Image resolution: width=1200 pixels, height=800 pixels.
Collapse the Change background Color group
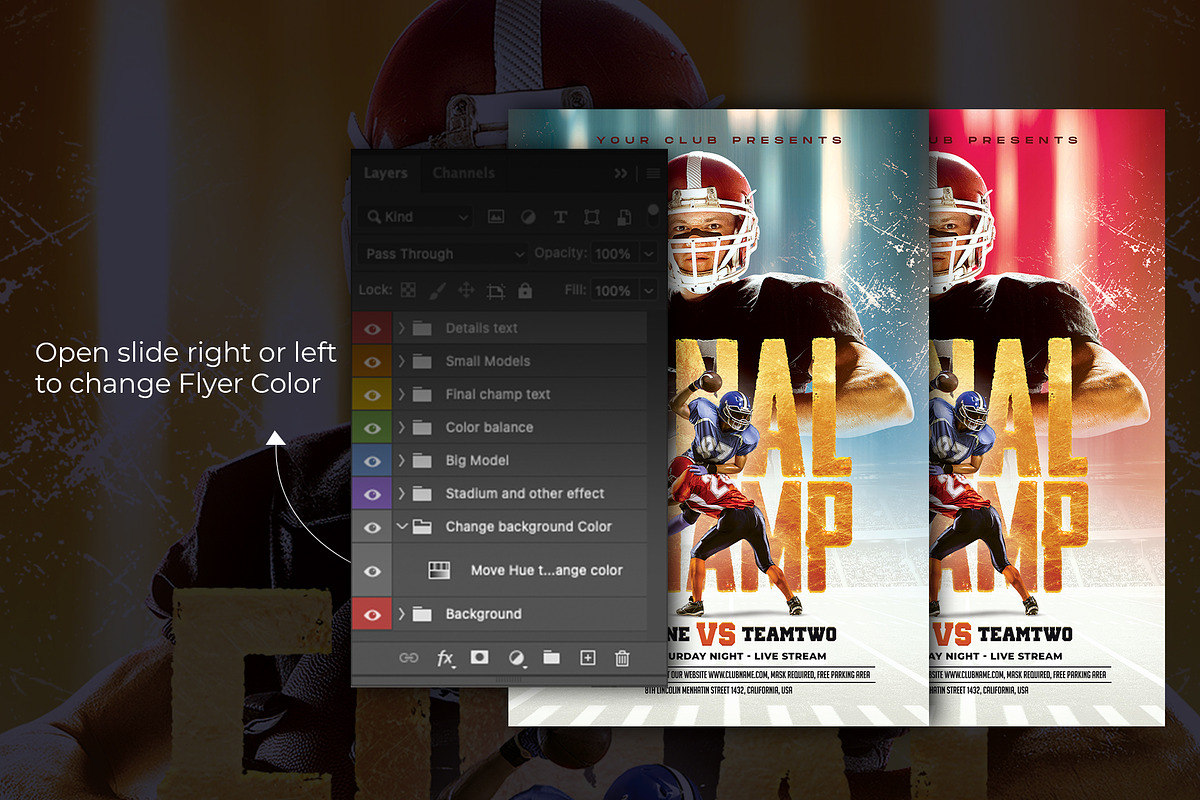pos(401,526)
